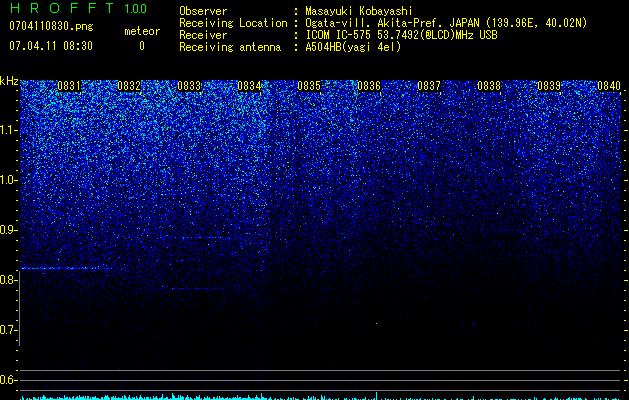
Task: Click the cyan signal level graph at bottom
Action: pos(321,397)
